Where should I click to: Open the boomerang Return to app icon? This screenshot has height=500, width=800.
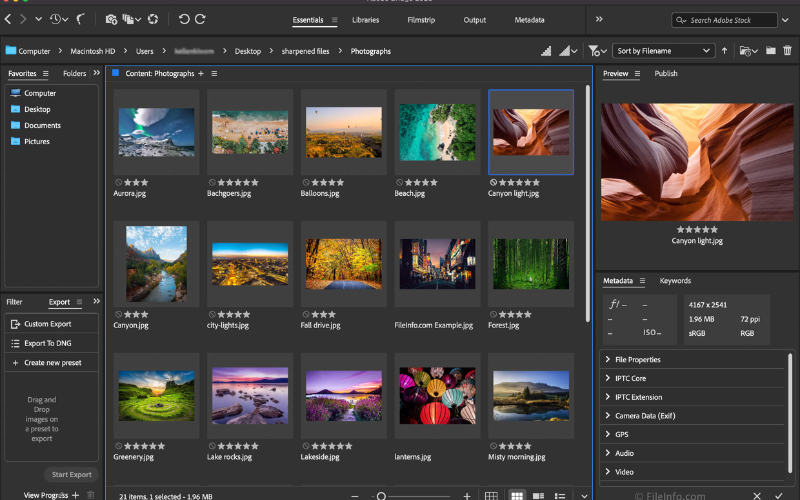pyautogui.click(x=81, y=19)
